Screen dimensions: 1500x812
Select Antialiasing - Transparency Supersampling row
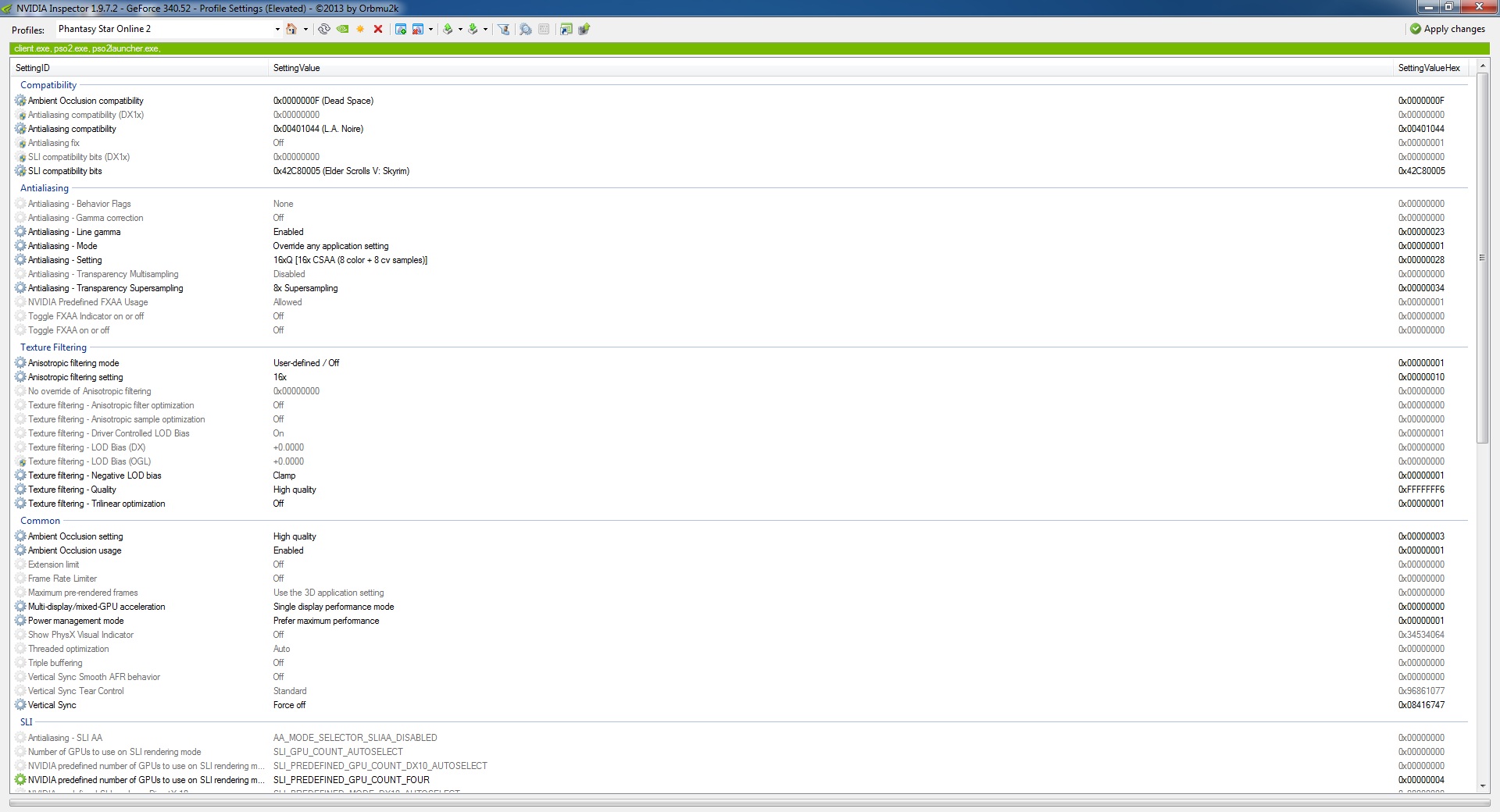tap(739, 288)
